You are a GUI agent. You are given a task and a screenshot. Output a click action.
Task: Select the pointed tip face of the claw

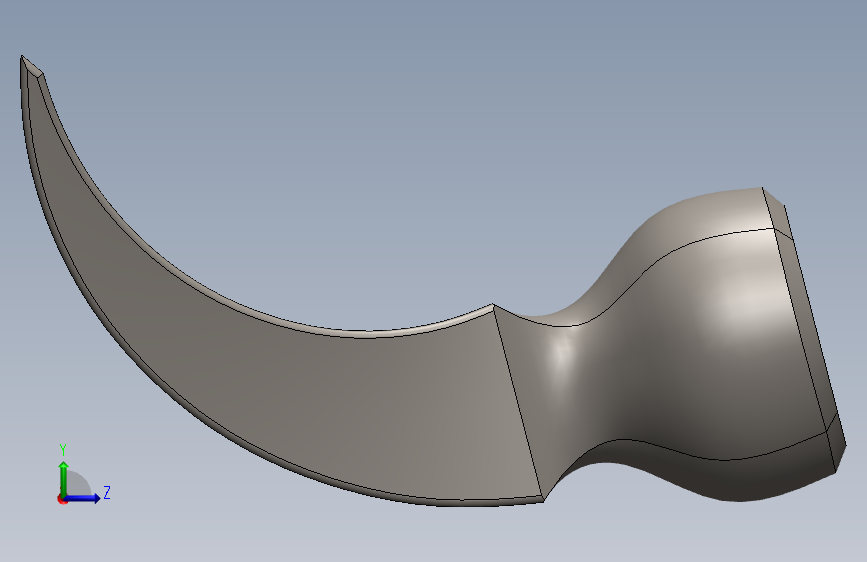click(32, 67)
